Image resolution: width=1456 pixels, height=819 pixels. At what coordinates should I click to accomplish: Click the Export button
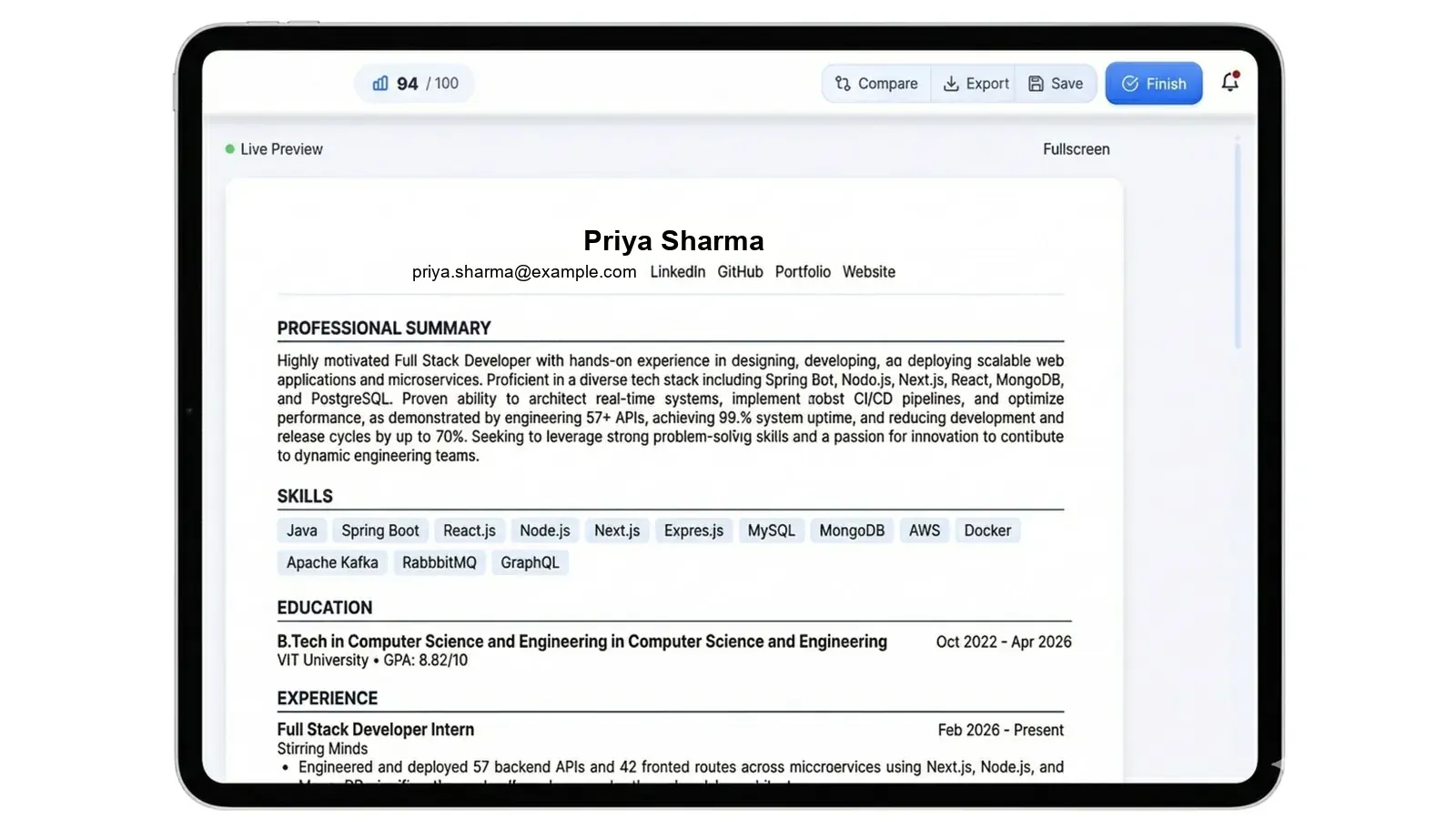976,84
